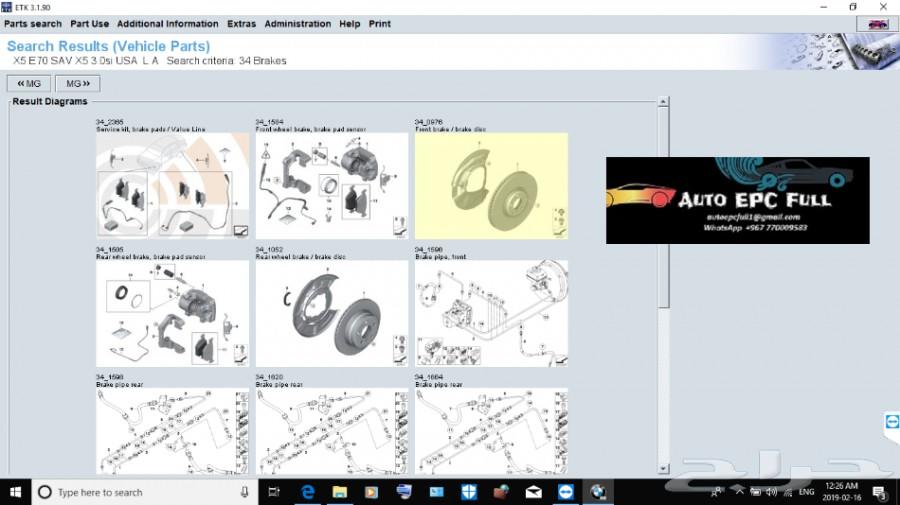Click the results scrollbar up arrow
Image resolution: width=900 pixels, height=505 pixels.
pyautogui.click(x=663, y=102)
